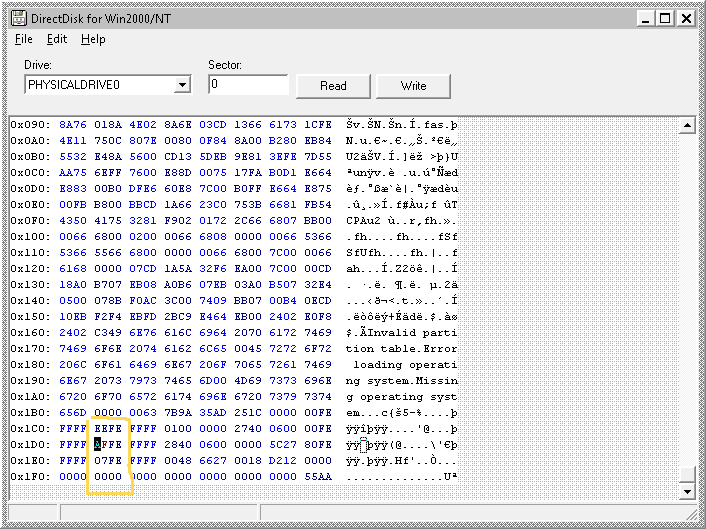Click the 0x1F0 offset label

click(31, 477)
